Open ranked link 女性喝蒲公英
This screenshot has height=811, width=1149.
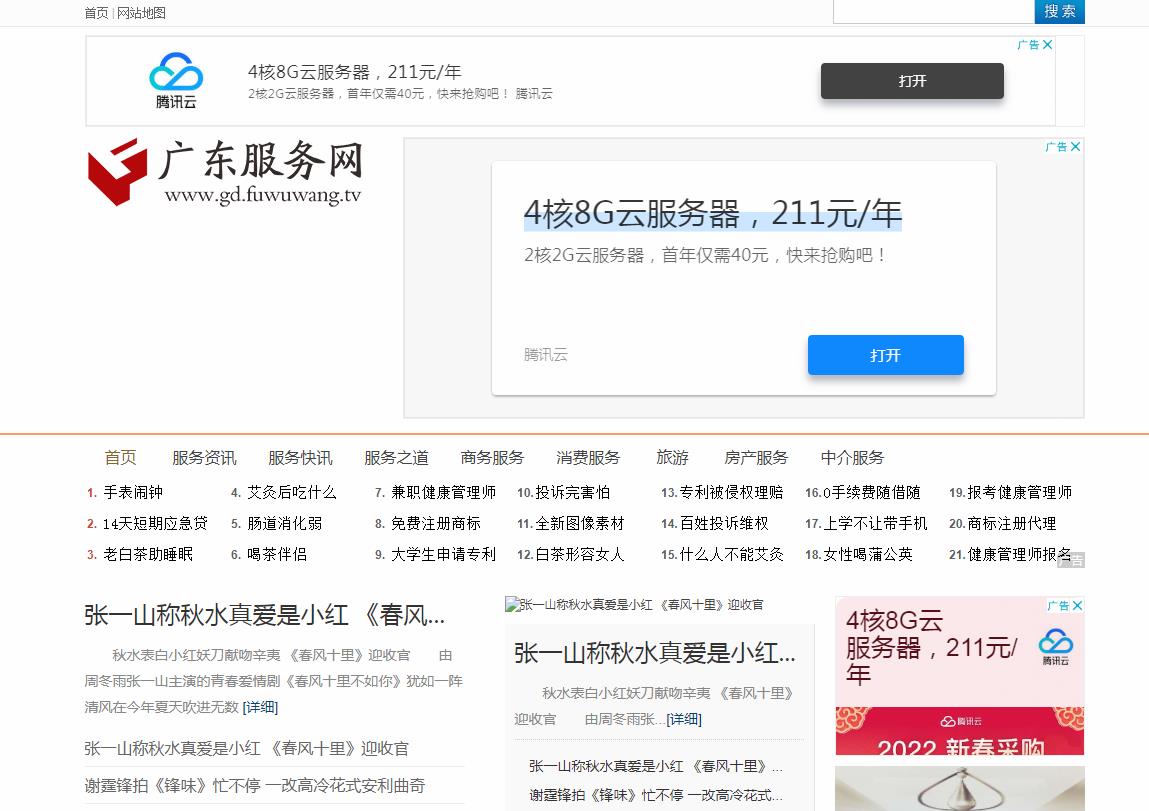click(868, 554)
